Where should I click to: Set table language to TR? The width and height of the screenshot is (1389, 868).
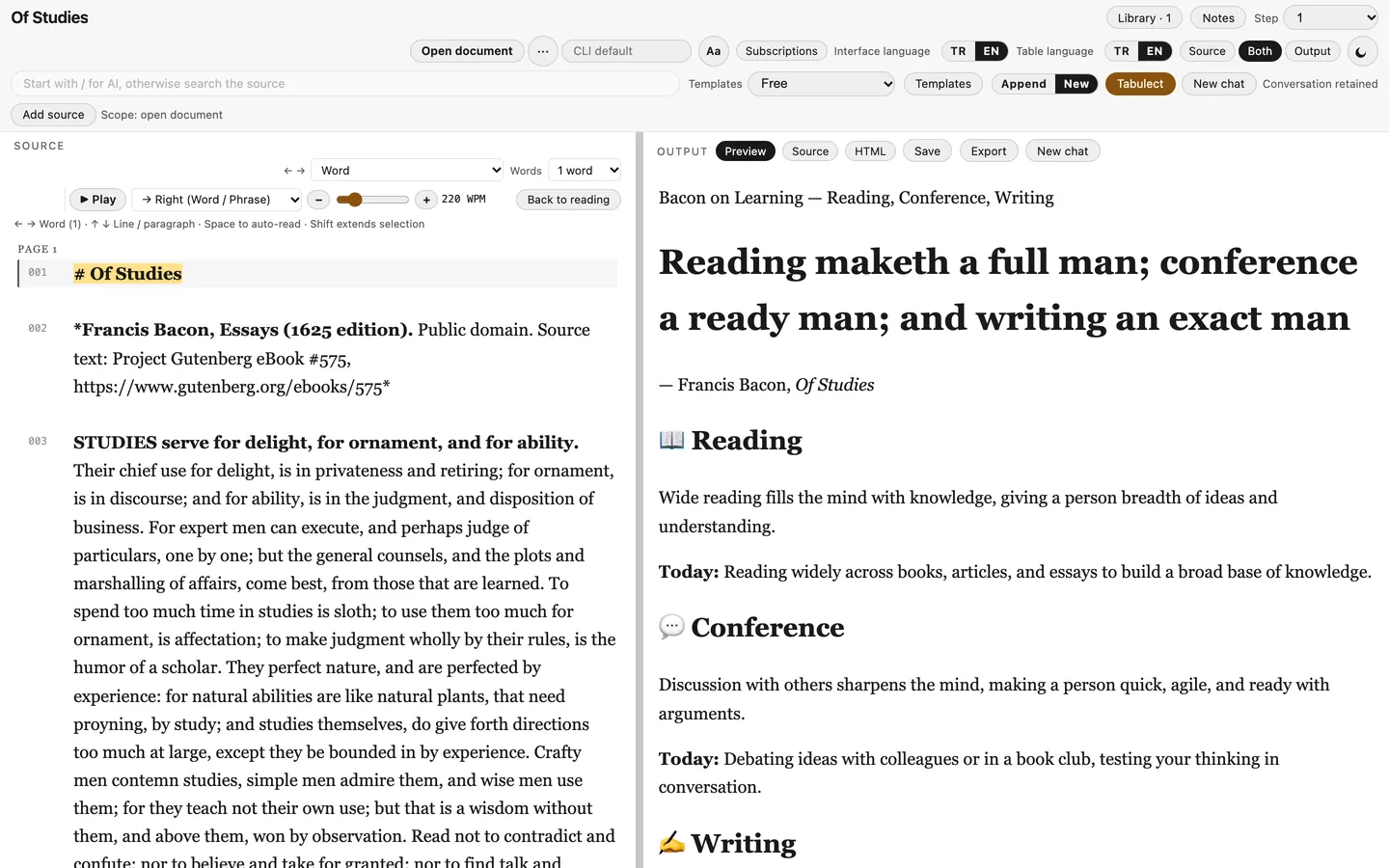(x=1121, y=51)
